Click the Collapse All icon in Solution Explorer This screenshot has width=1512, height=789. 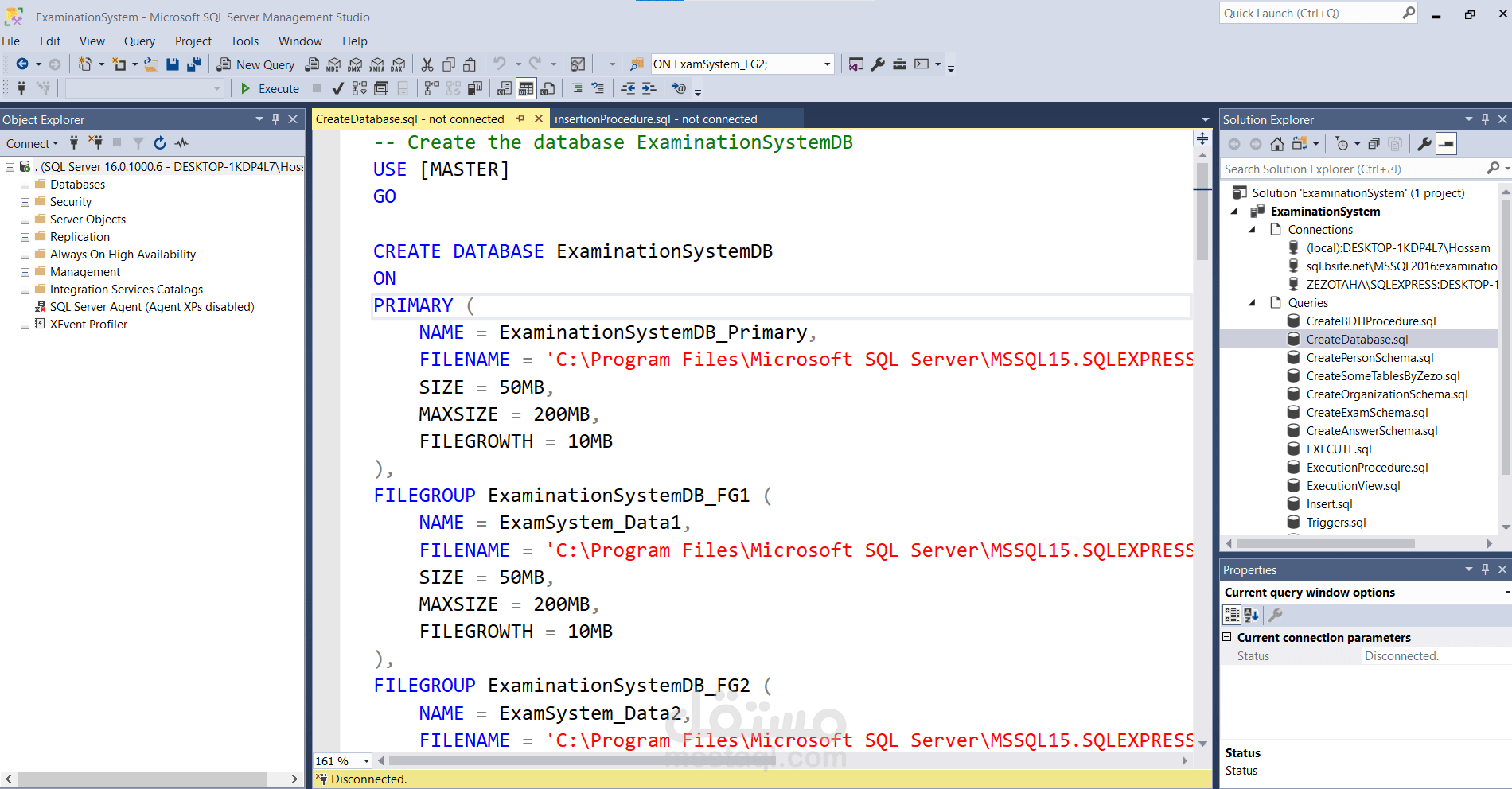tap(1374, 144)
